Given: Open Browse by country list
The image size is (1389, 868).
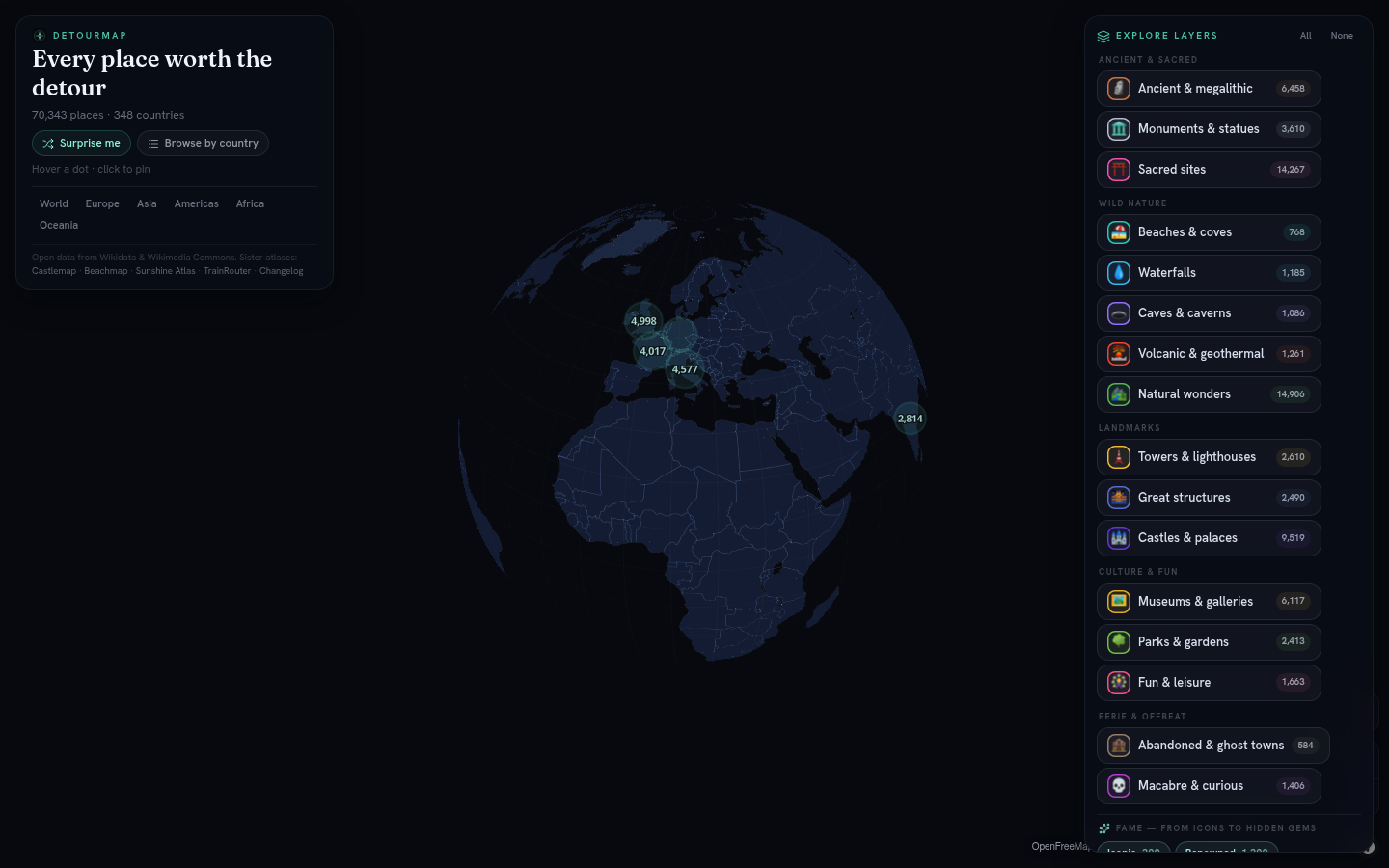Looking at the screenshot, I should coord(203,143).
